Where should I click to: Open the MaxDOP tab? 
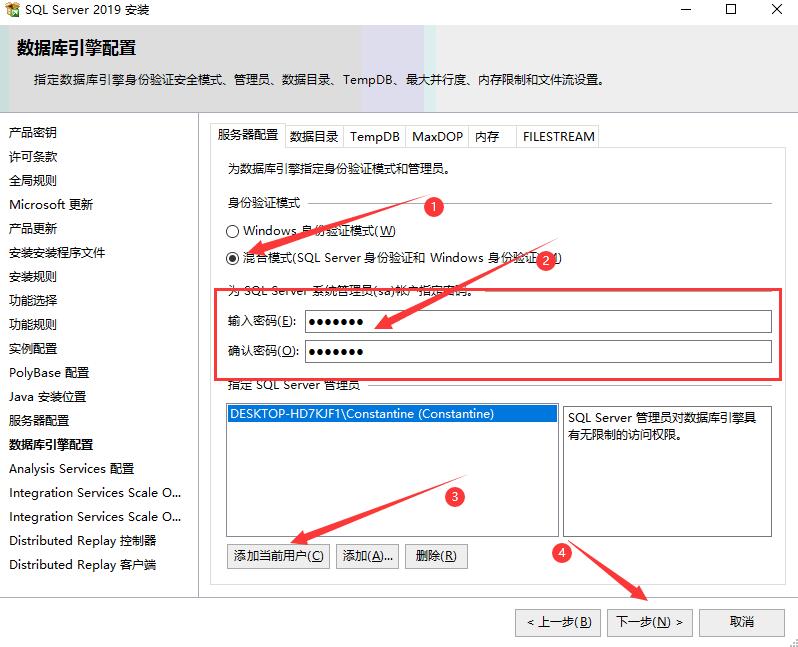(x=437, y=136)
